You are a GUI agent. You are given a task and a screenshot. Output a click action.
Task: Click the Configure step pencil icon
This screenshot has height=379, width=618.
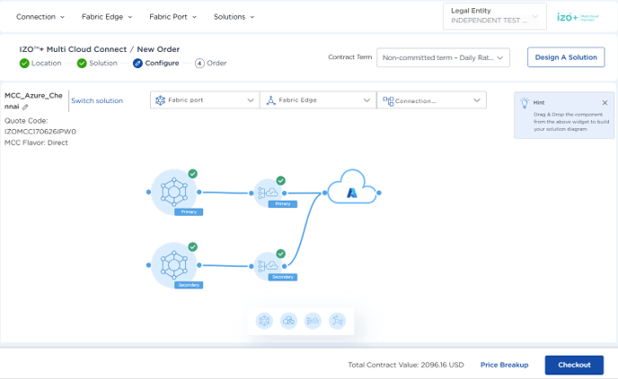pos(138,63)
